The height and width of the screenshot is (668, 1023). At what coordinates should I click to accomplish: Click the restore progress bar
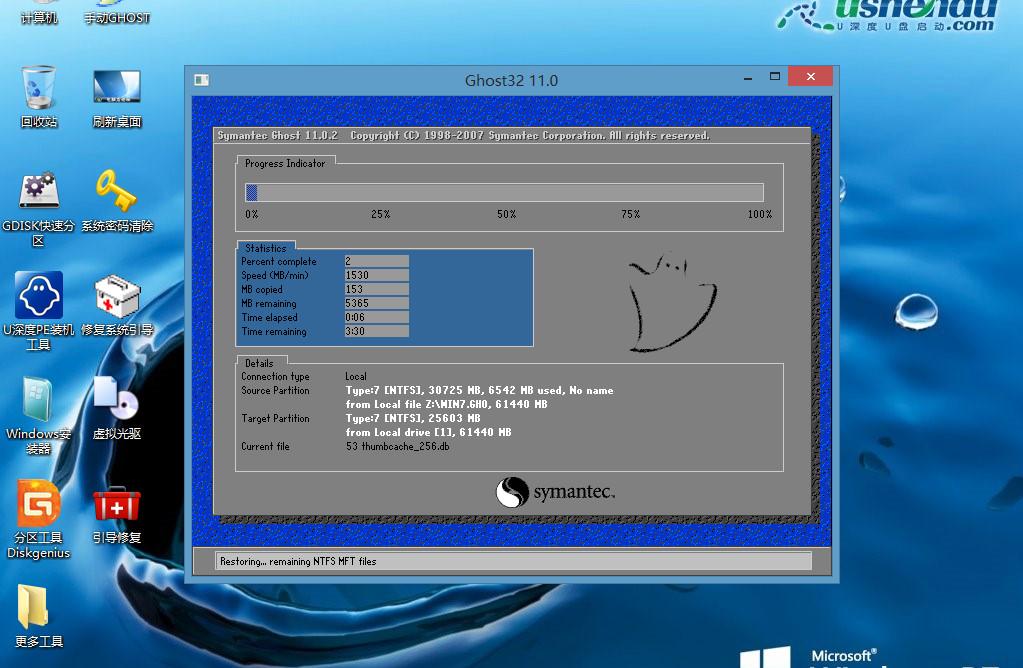pos(504,192)
